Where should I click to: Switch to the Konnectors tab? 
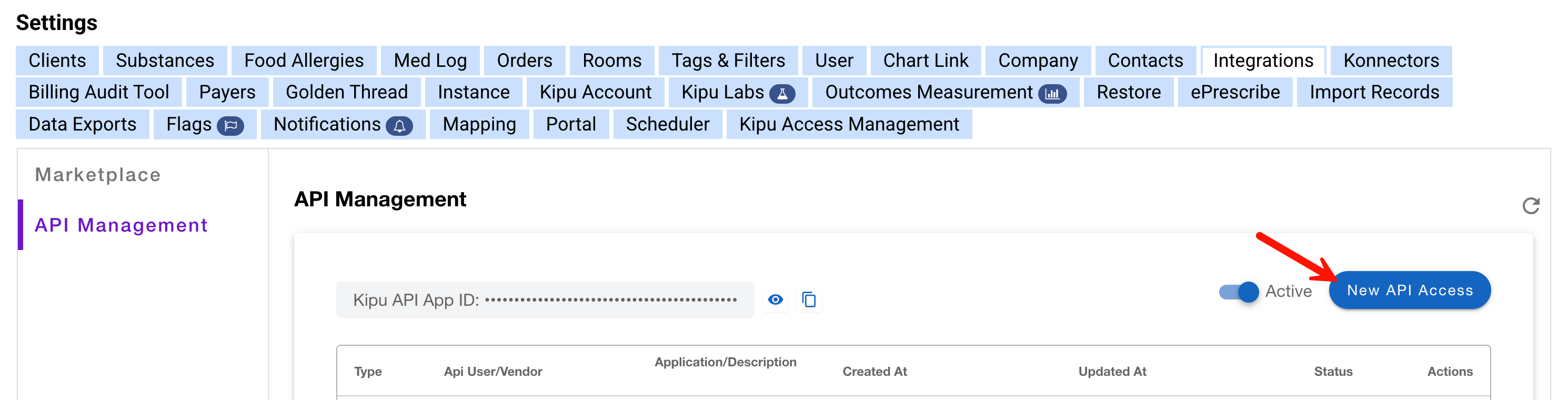click(x=1390, y=61)
